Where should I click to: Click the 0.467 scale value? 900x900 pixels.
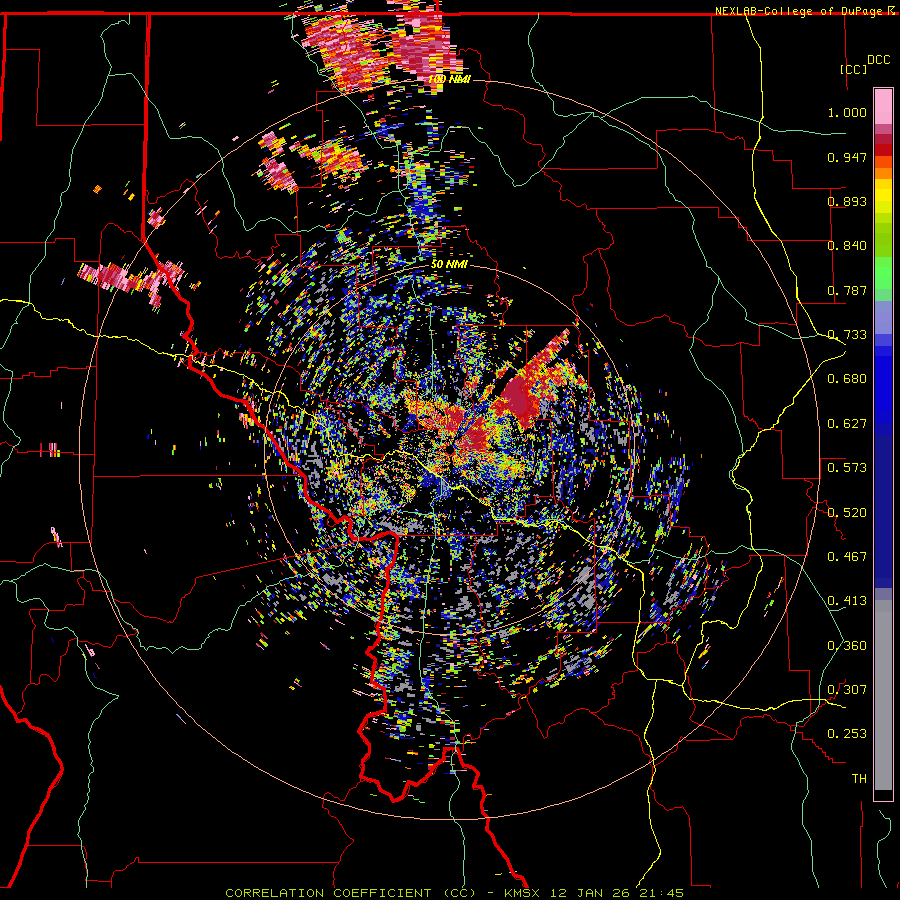point(847,557)
